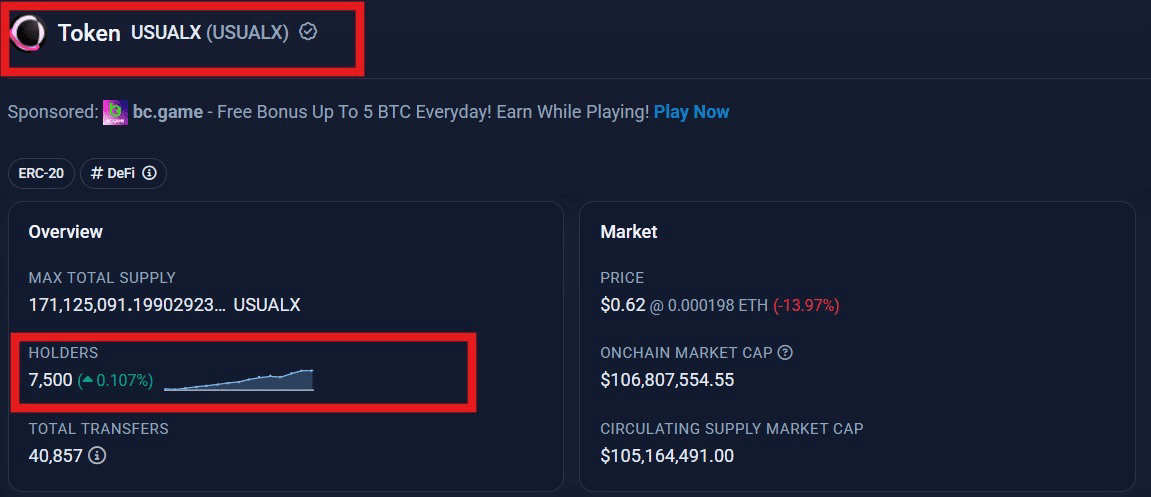Screen dimensions: 1151x497
Task: Click the green up-arrow in Holders row
Action: click(x=87, y=380)
